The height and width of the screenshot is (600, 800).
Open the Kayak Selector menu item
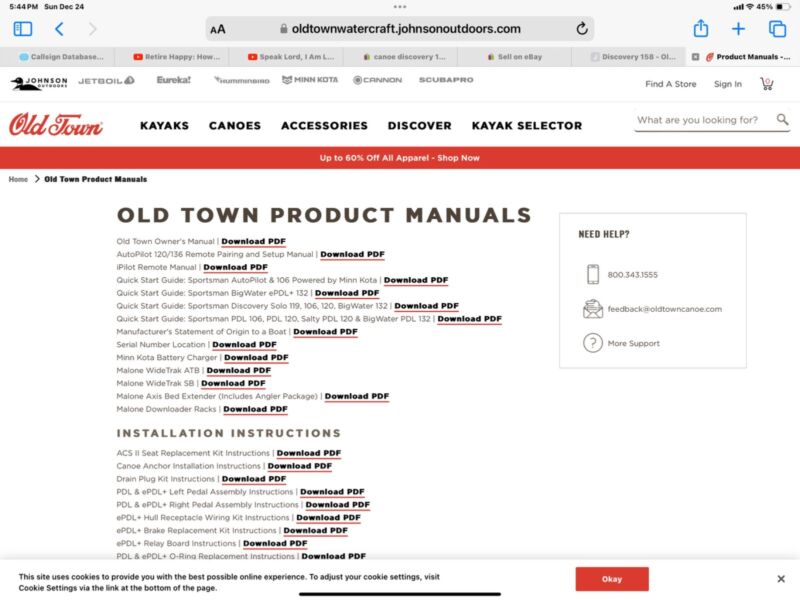coord(527,126)
